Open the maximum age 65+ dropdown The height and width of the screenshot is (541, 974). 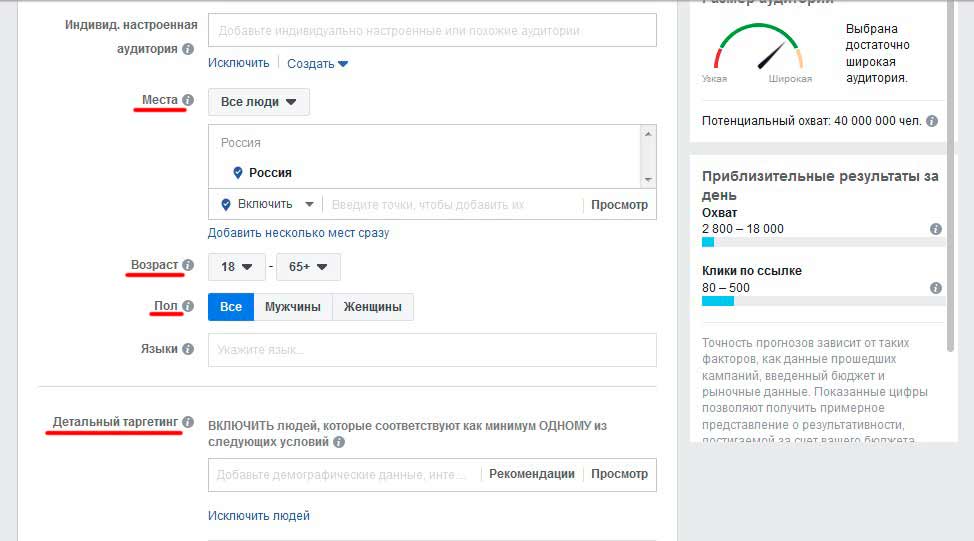(308, 267)
